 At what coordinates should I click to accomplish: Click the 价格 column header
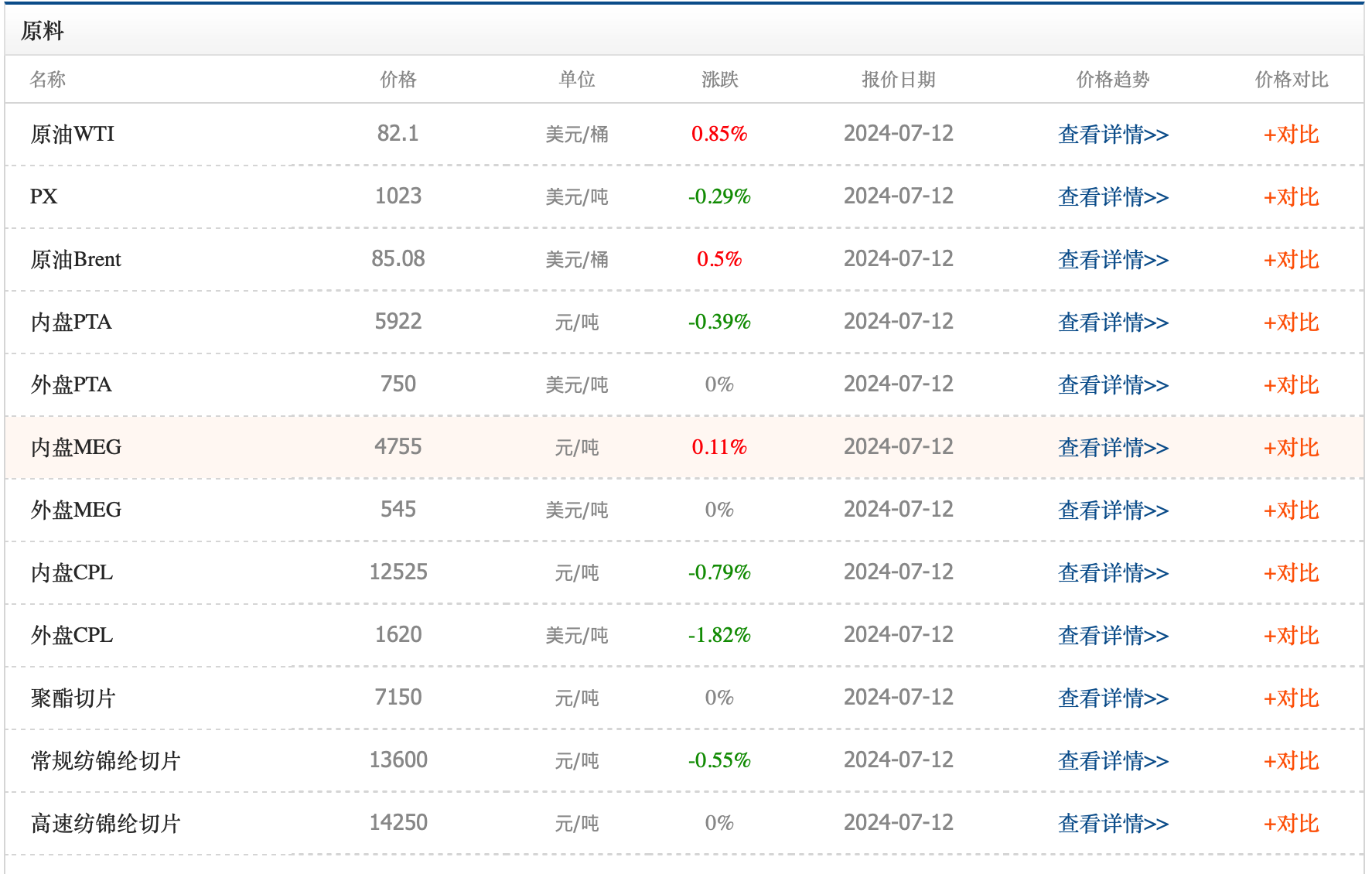click(398, 80)
